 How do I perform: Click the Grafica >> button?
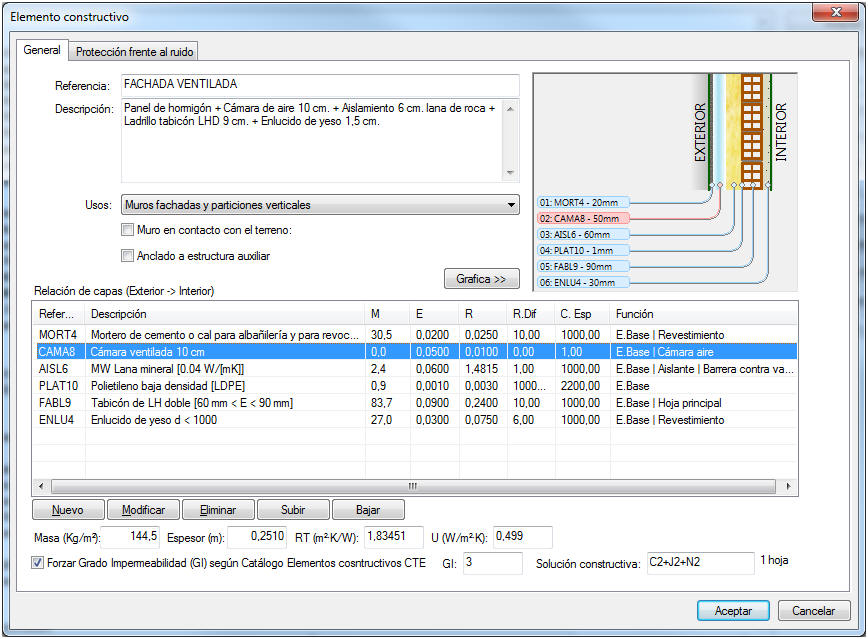pos(481,279)
